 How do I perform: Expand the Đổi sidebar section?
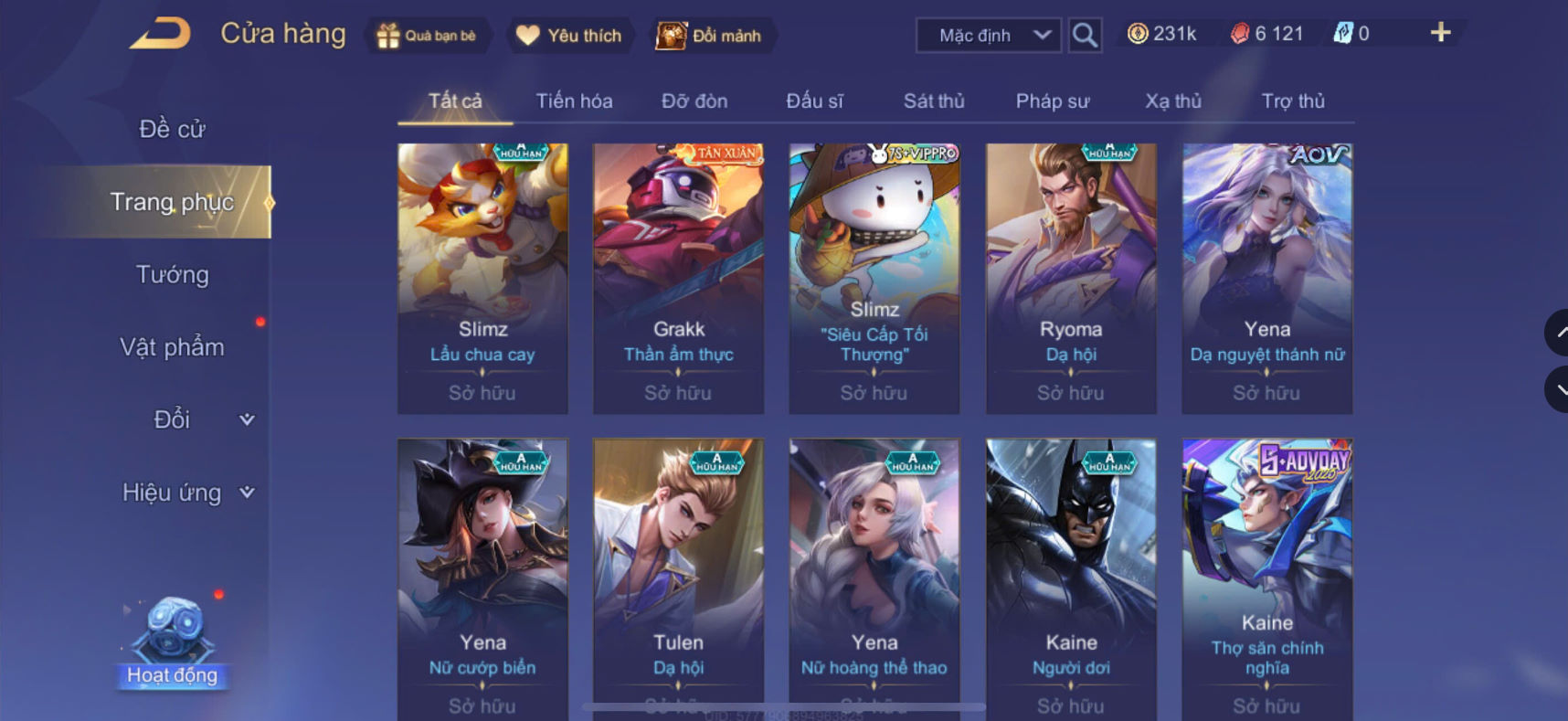click(203, 419)
